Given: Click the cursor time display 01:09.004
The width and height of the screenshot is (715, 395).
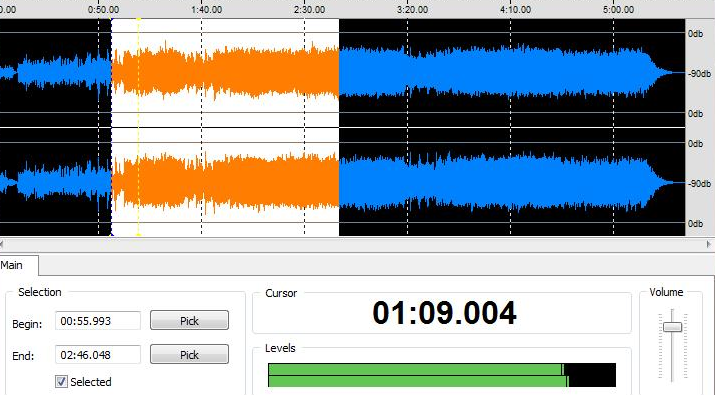Looking at the screenshot, I should point(444,313).
